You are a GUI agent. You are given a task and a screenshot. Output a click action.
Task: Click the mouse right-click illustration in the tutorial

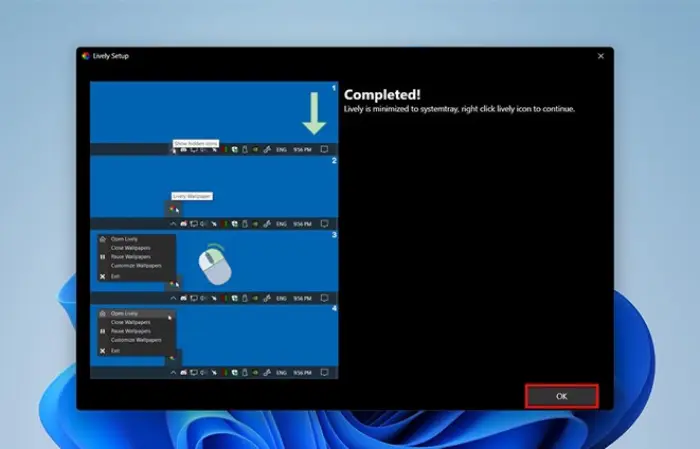pos(214,265)
